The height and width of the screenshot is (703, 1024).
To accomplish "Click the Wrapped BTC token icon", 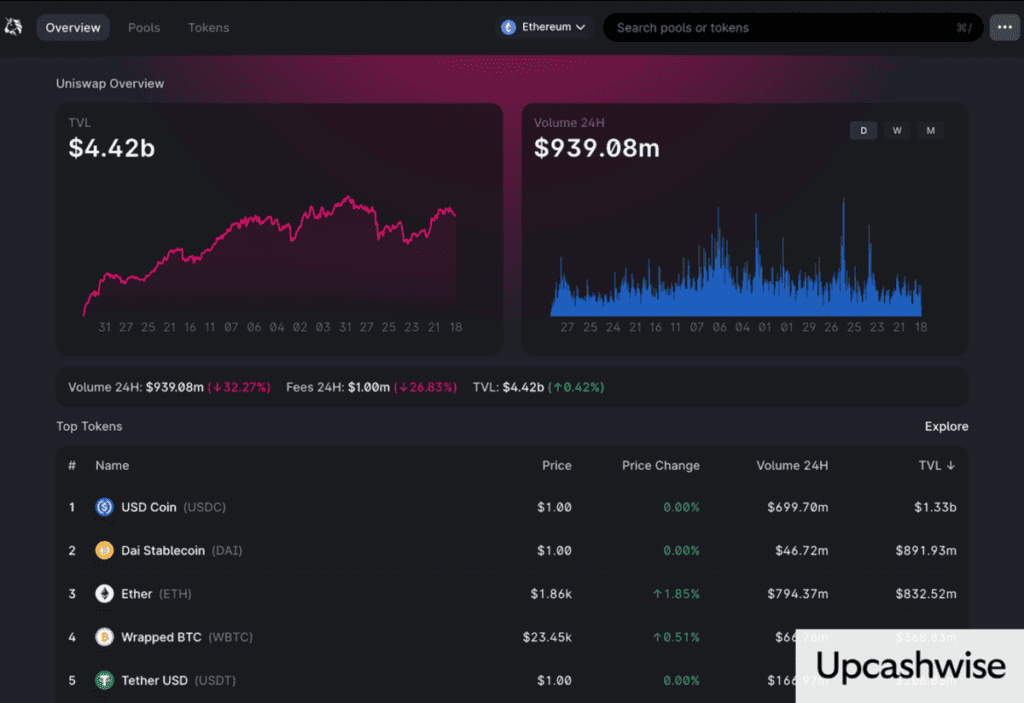I will [x=104, y=637].
